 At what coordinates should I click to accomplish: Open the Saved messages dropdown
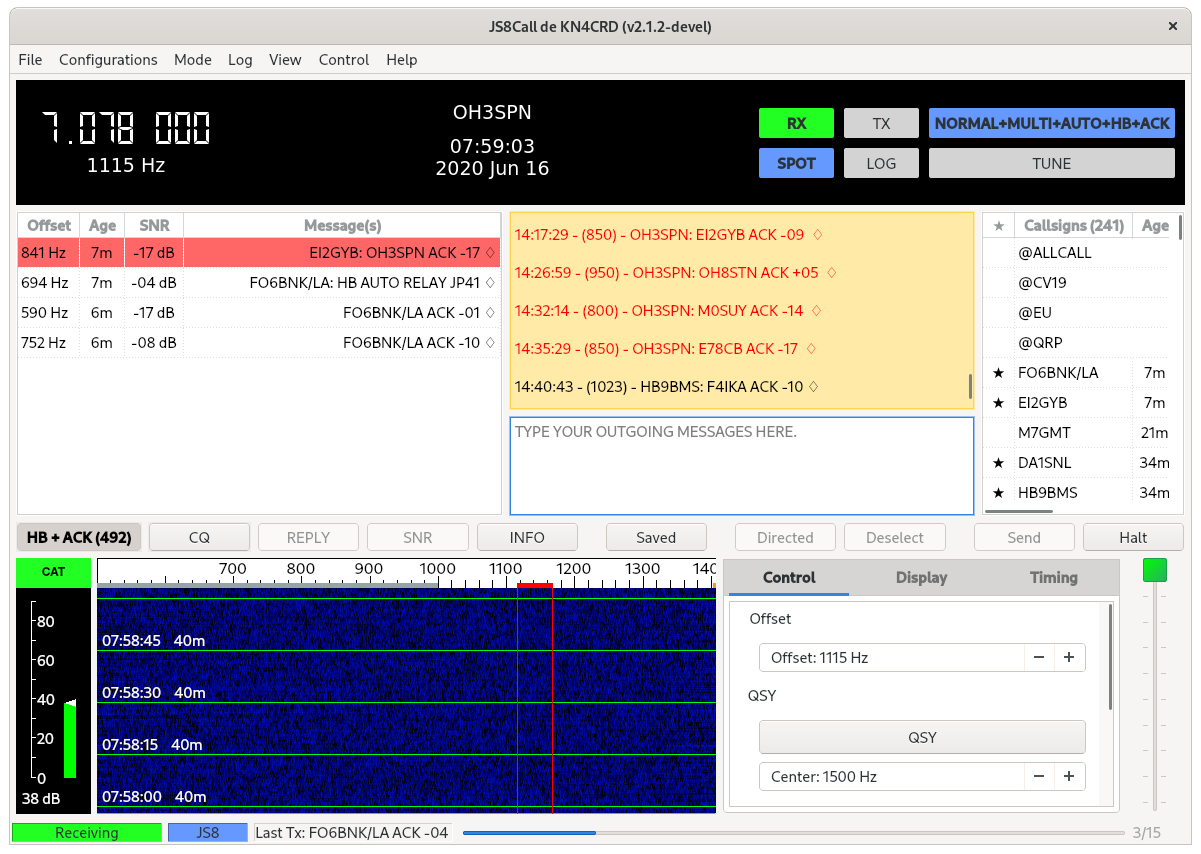tap(656, 538)
